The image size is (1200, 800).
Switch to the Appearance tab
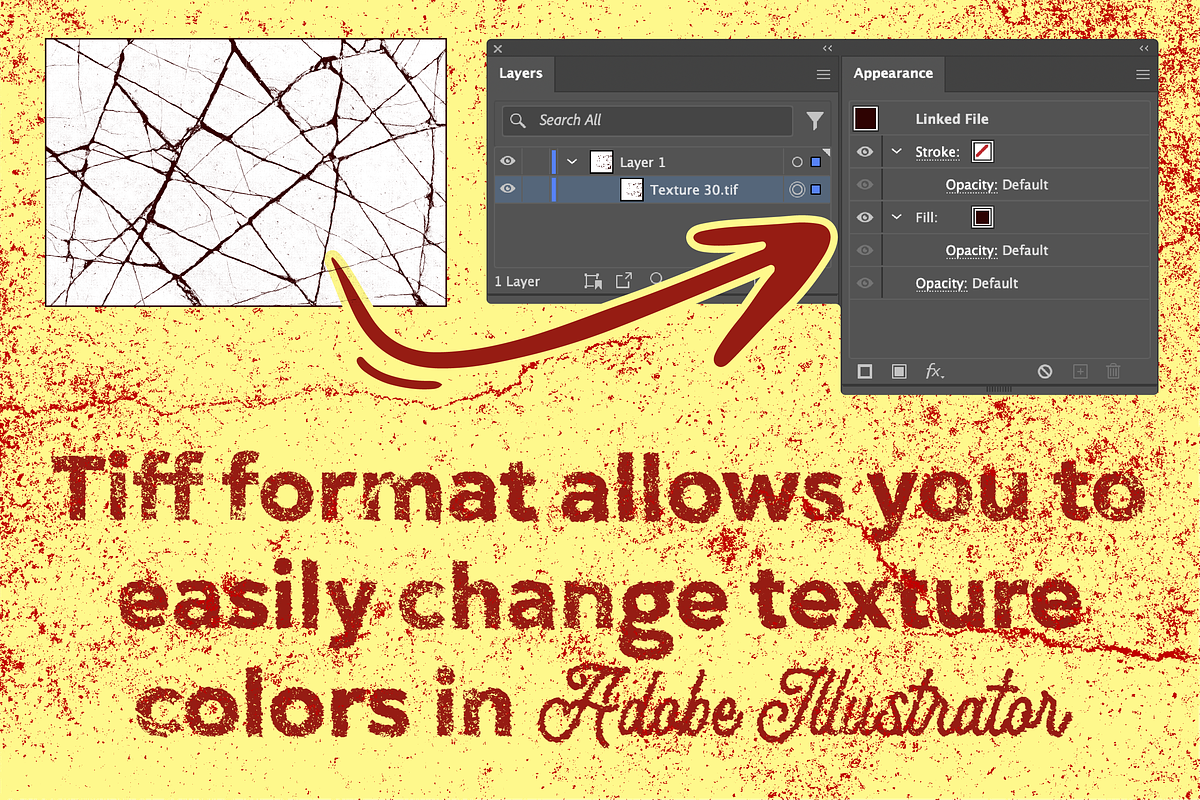click(893, 74)
